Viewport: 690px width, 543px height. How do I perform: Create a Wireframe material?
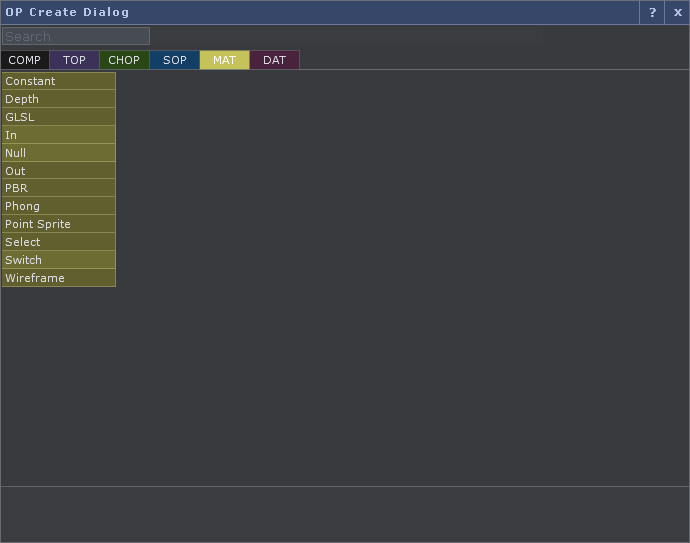pos(58,278)
